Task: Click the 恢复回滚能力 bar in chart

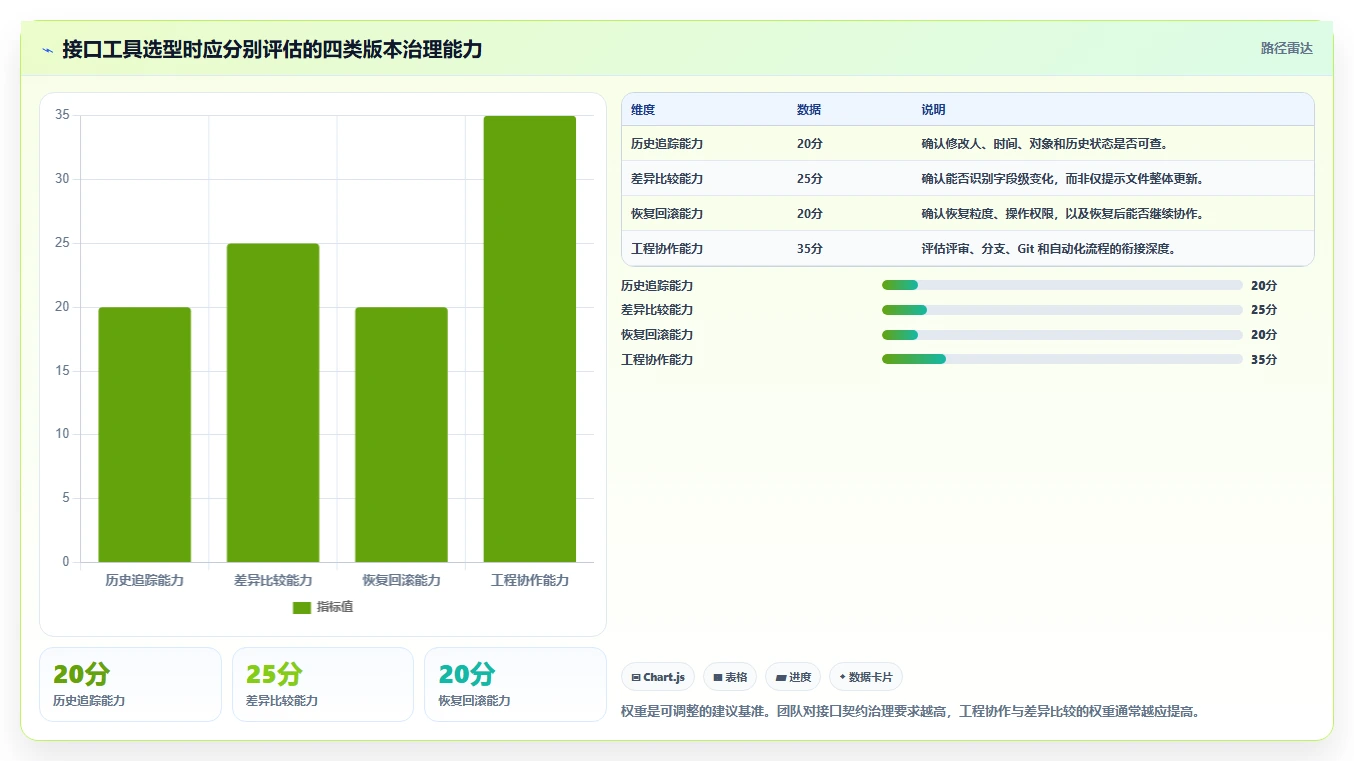Action: [401, 434]
